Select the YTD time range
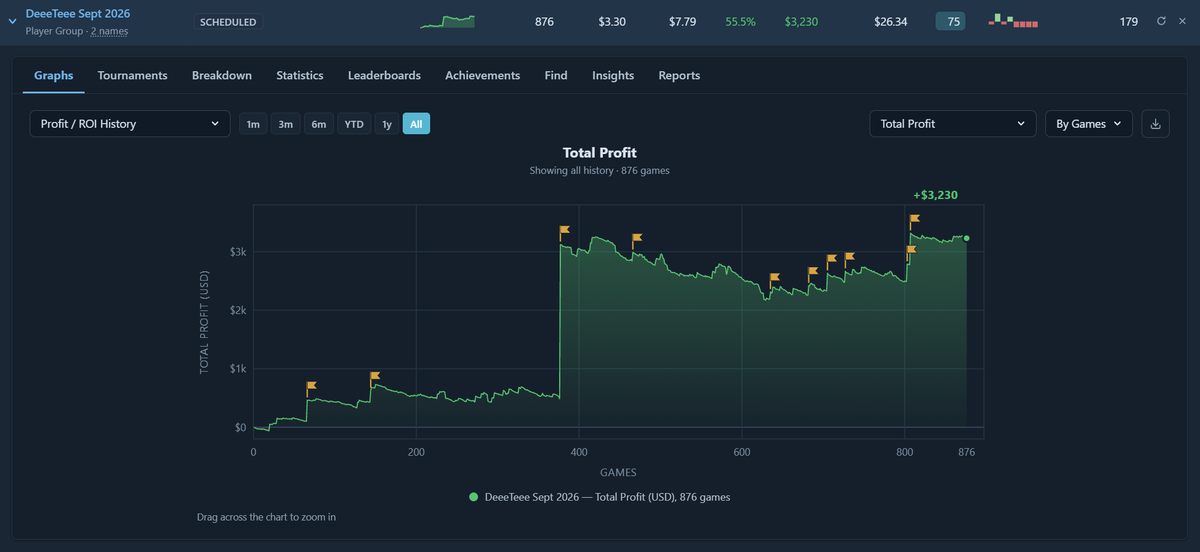Image resolution: width=1200 pixels, height=552 pixels. tap(354, 124)
